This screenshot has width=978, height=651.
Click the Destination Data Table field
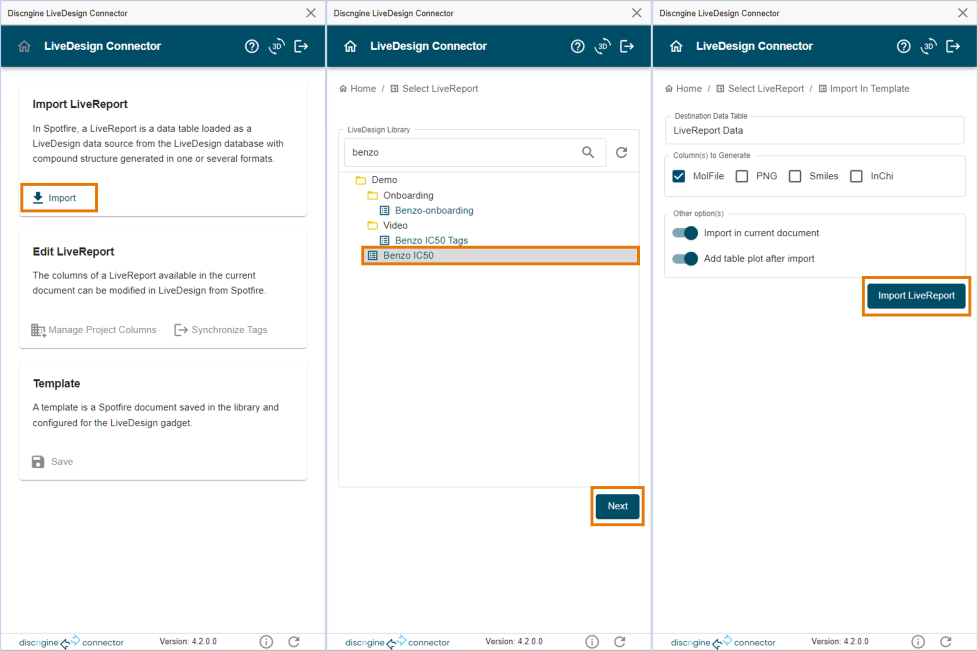815,130
